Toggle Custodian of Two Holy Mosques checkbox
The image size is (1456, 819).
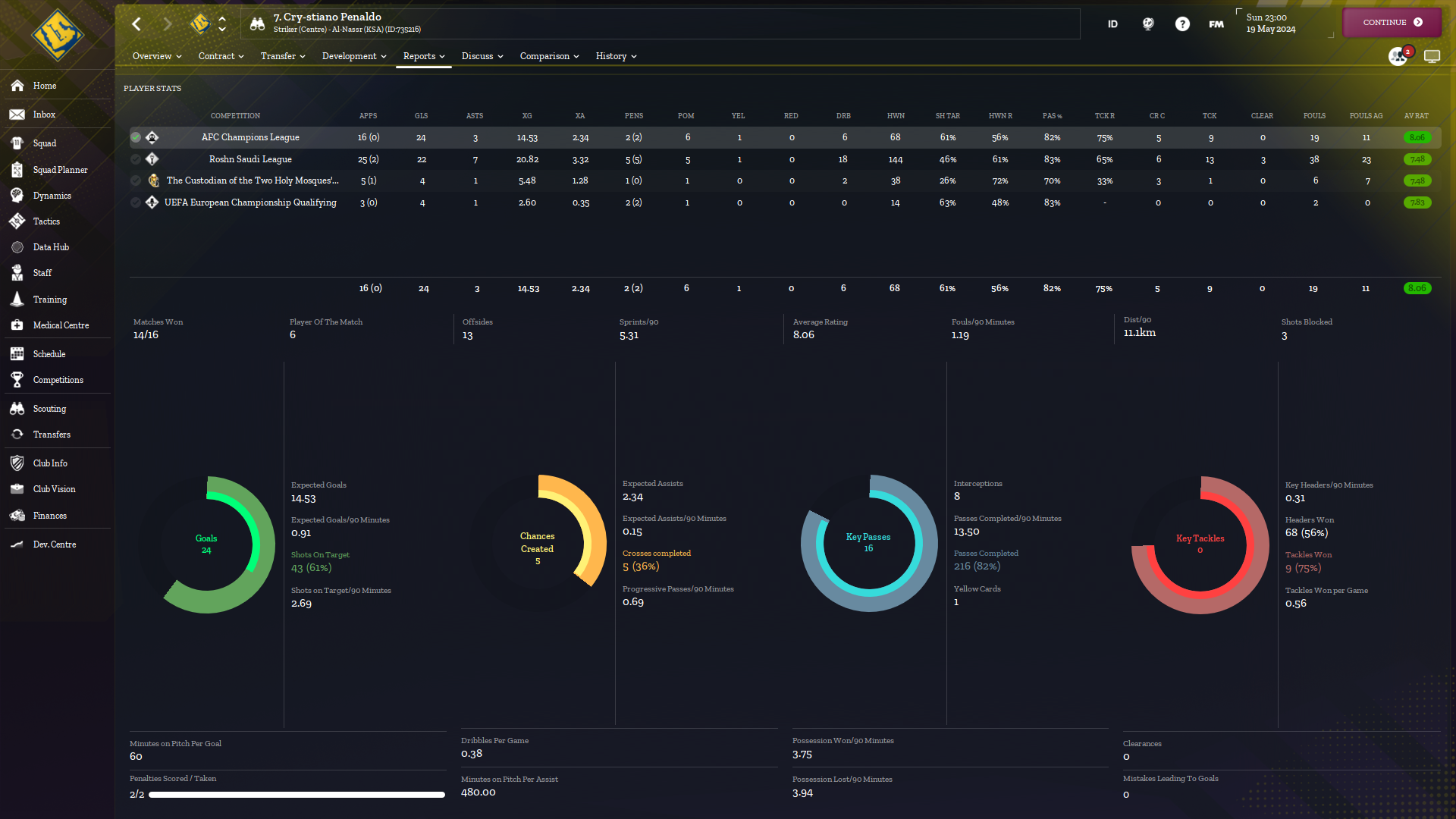pos(136,180)
